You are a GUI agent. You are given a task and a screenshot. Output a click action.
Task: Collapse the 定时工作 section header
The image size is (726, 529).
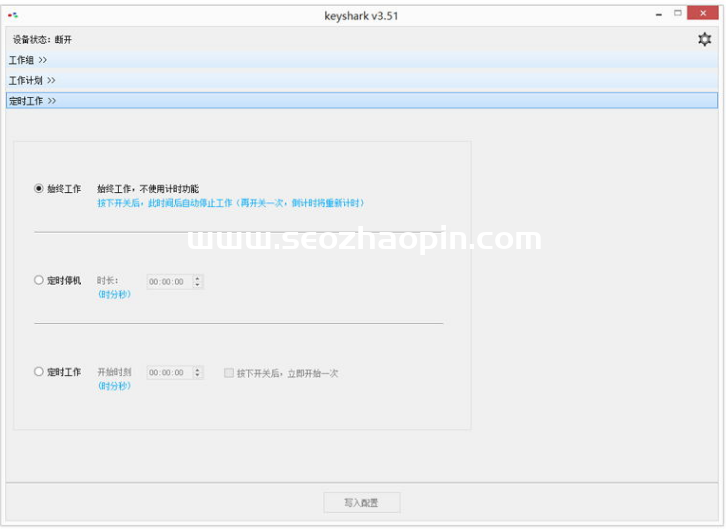click(32, 101)
